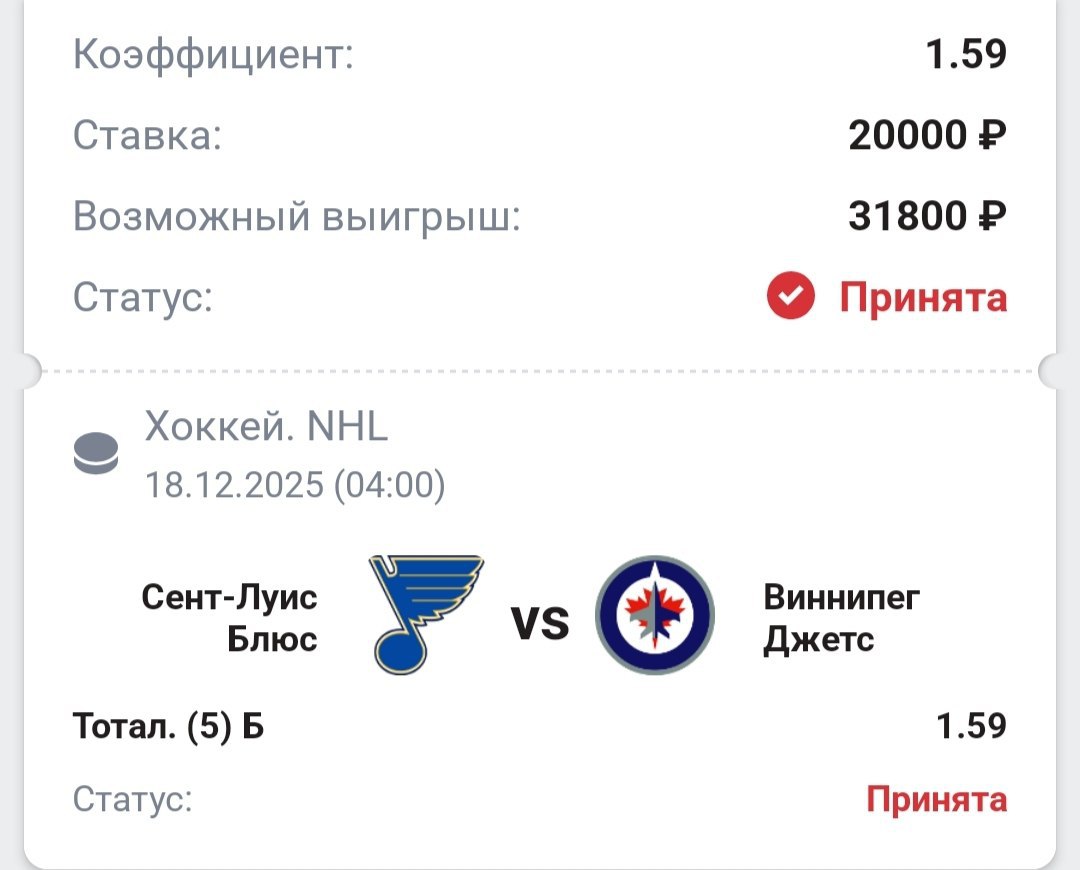1080x870 pixels.
Task: Click the Тотал. (5) Б bet selection
Action: [168, 726]
